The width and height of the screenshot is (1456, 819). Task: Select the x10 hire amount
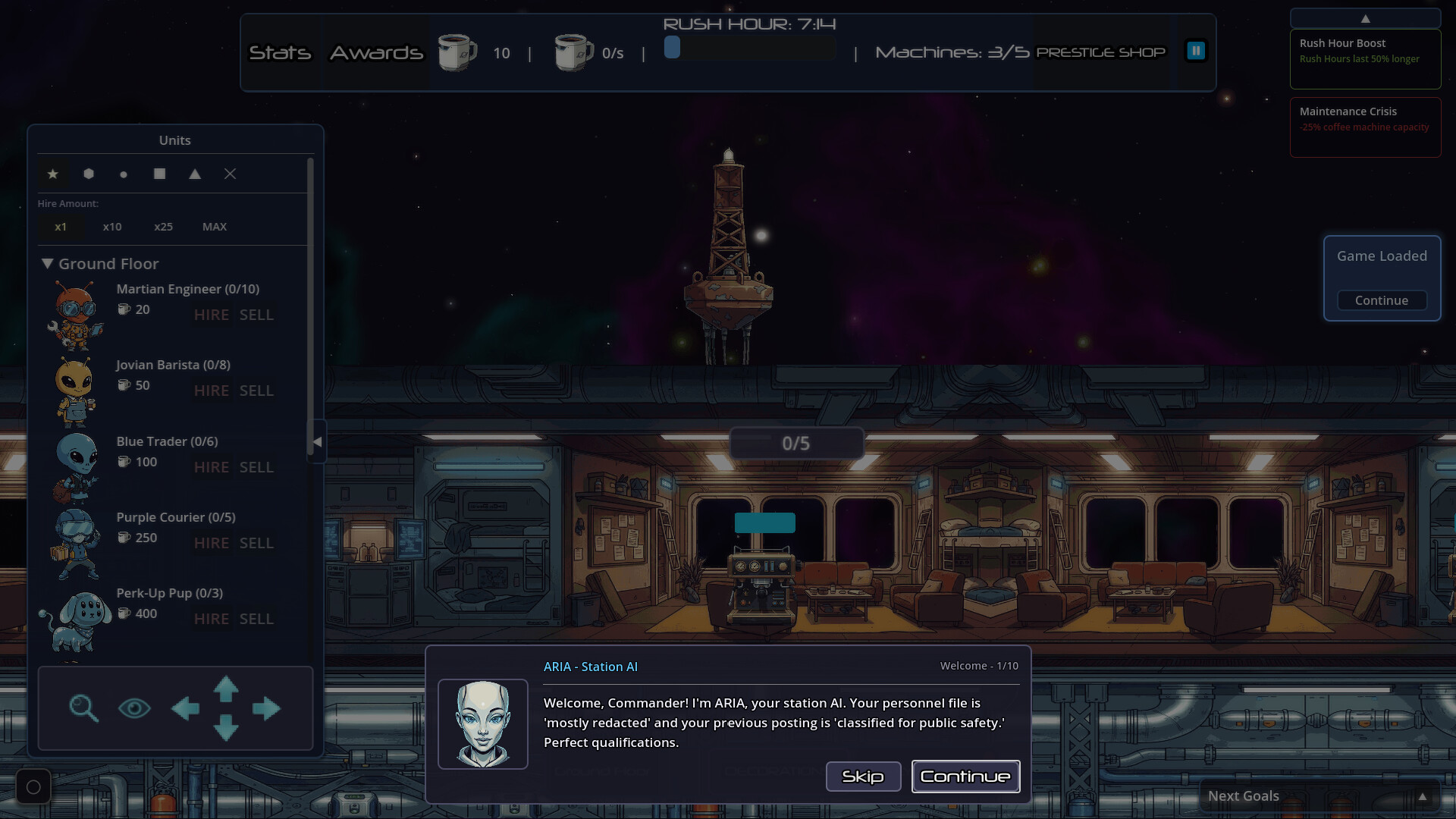click(112, 226)
